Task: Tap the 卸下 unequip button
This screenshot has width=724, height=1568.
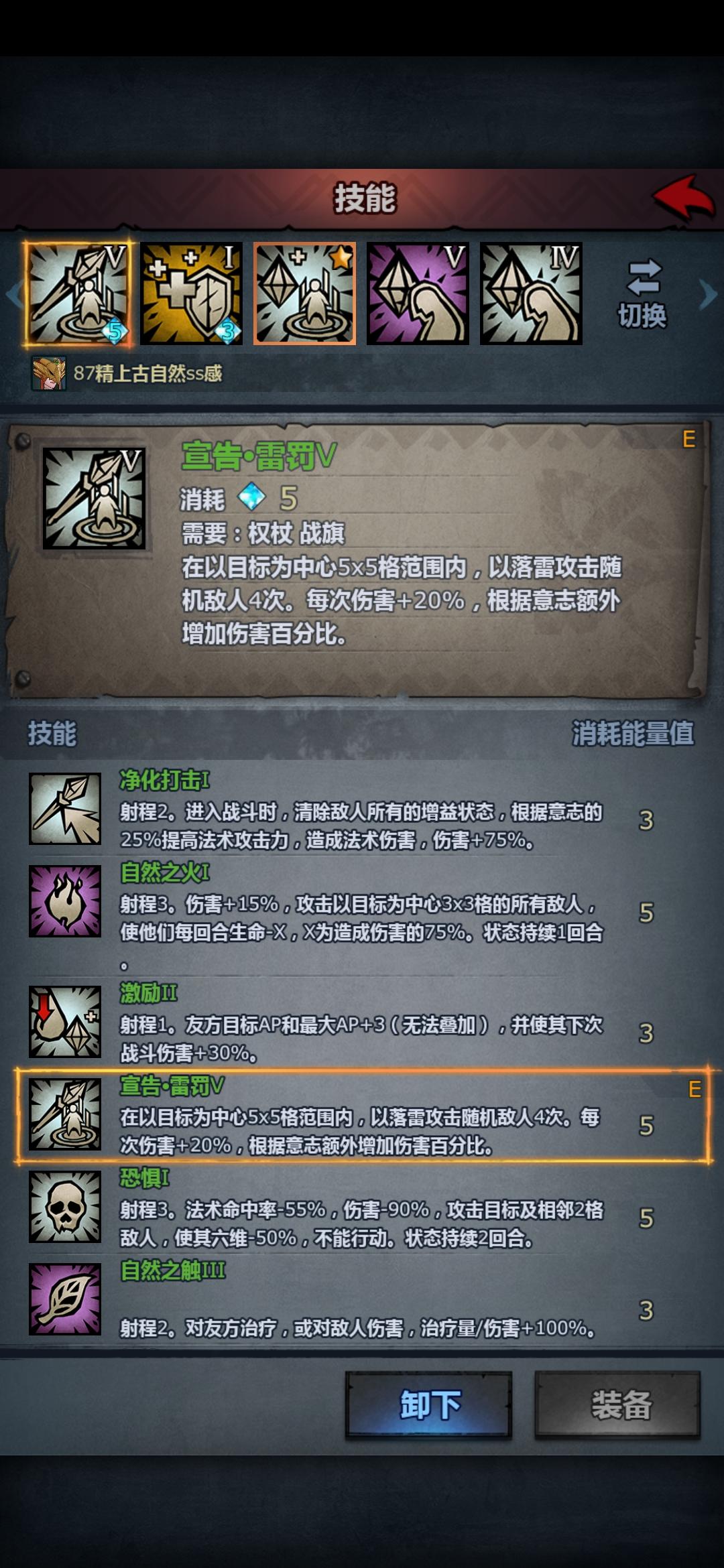Action: 429,1404
